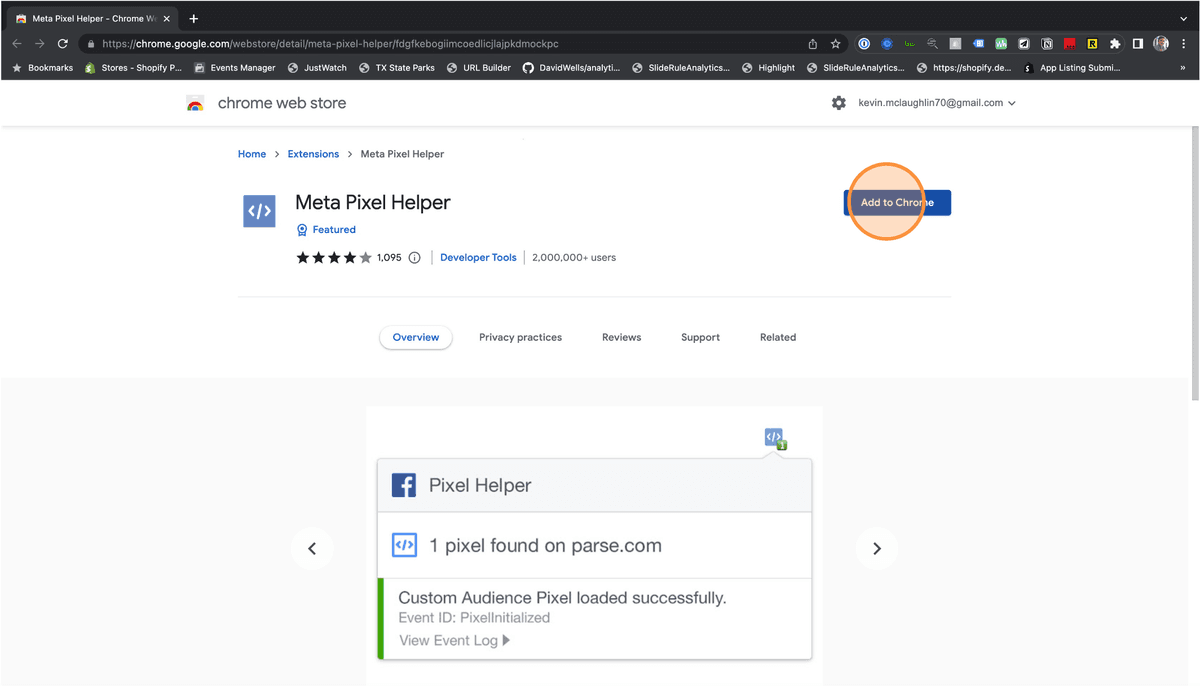Open the green text extension icon

(909, 44)
